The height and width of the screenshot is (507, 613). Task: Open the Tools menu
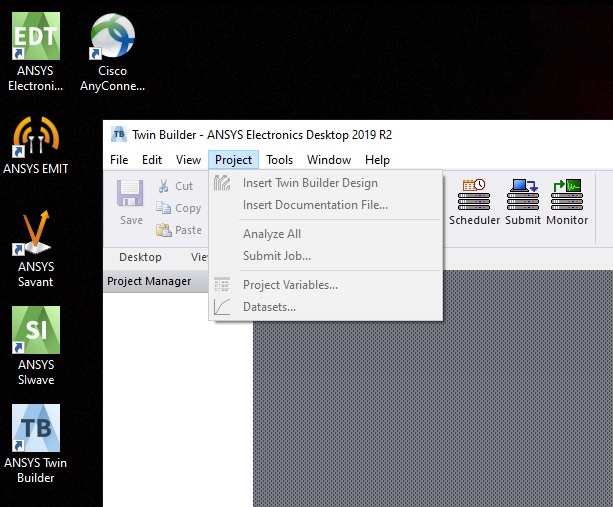[280, 160]
